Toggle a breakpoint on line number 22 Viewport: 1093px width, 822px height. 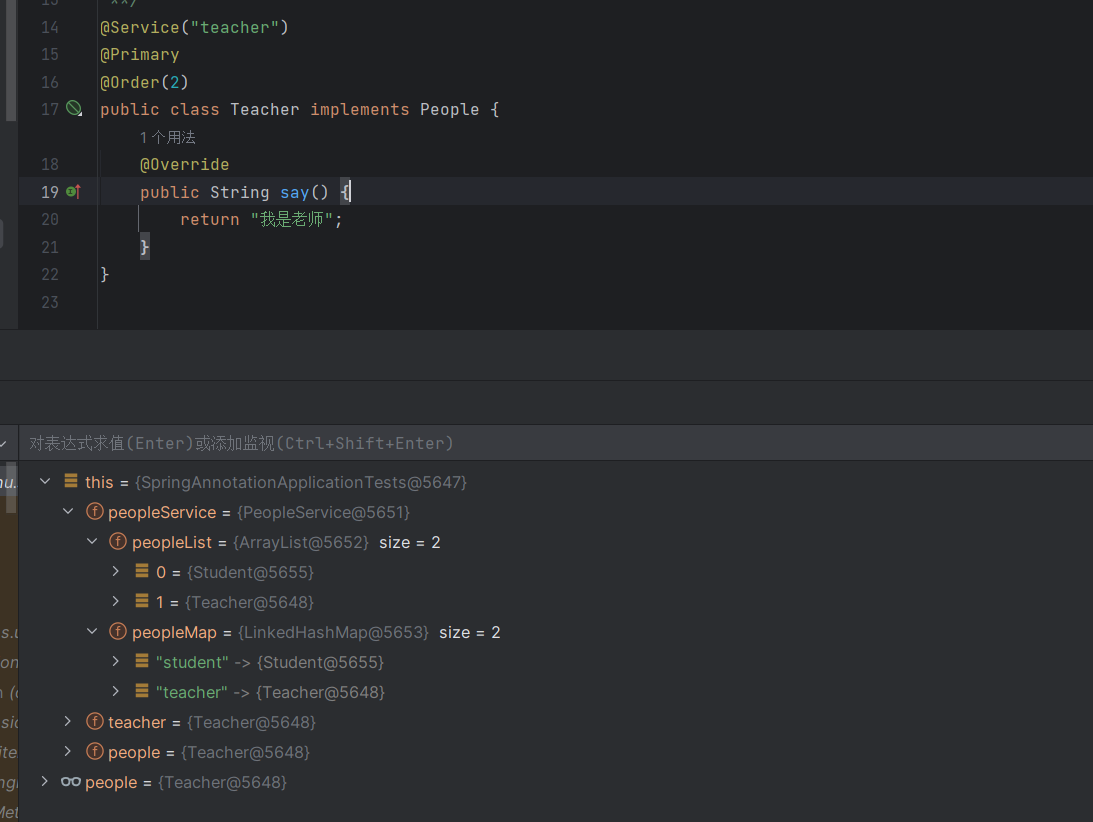point(49,274)
